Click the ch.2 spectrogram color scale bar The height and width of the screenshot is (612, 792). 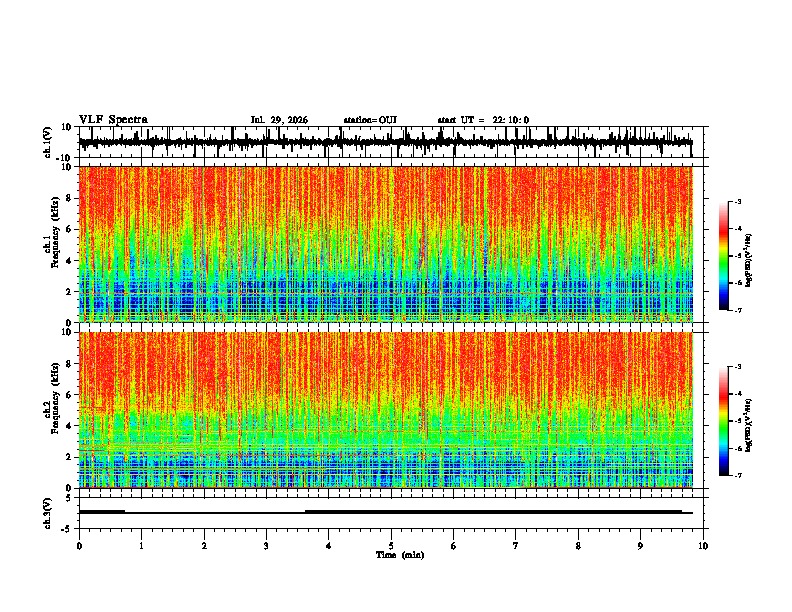tap(723, 421)
